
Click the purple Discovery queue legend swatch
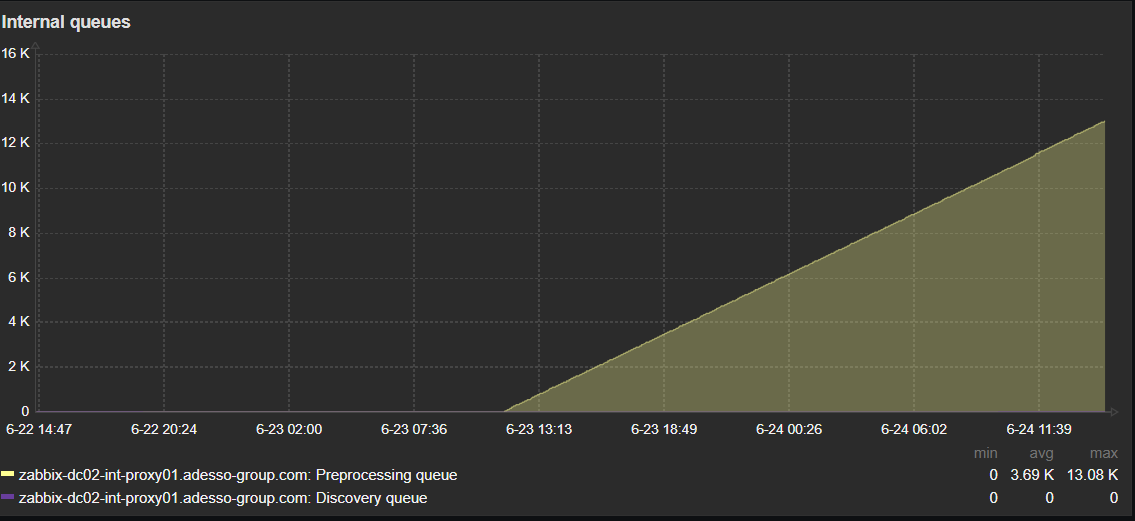pos(8,497)
